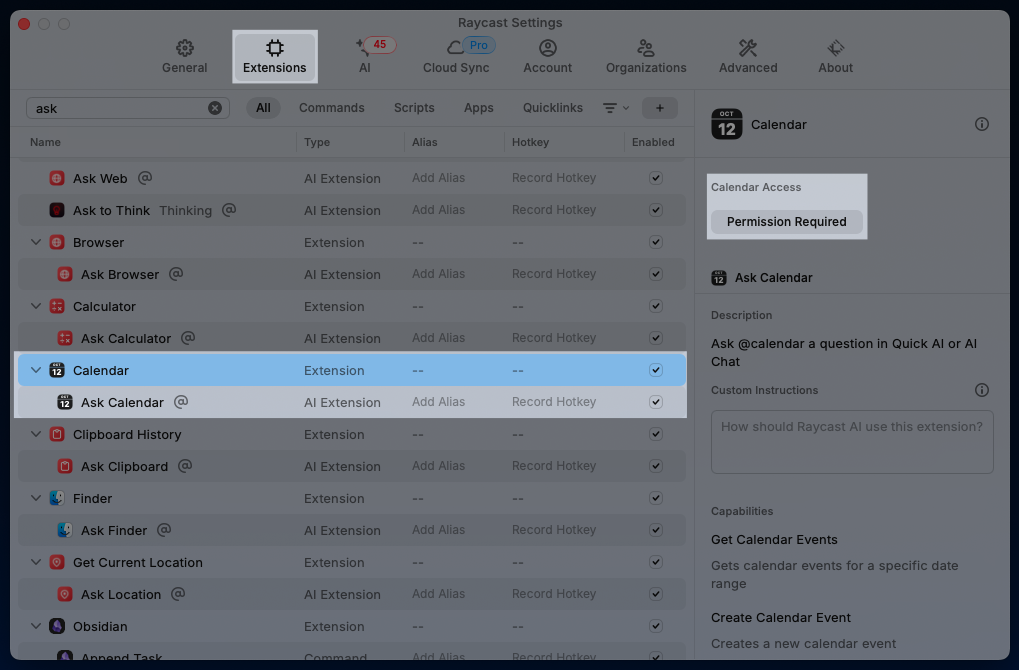Image resolution: width=1019 pixels, height=670 pixels.
Task: Collapse the Calendar extension group
Action: click(x=36, y=370)
